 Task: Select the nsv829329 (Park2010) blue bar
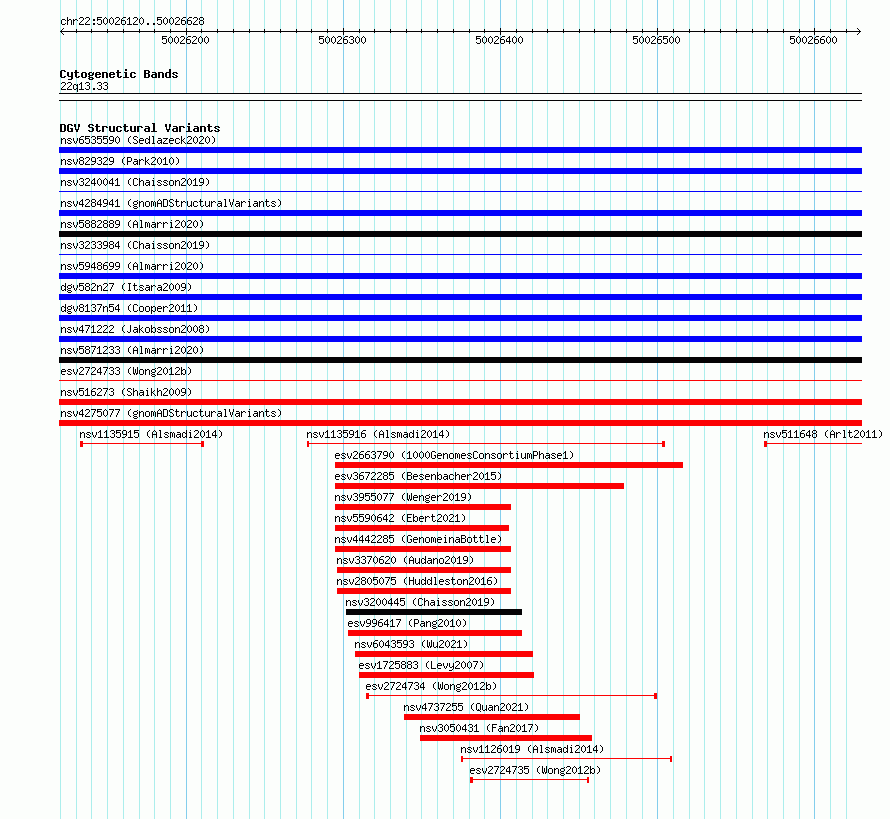(460, 171)
